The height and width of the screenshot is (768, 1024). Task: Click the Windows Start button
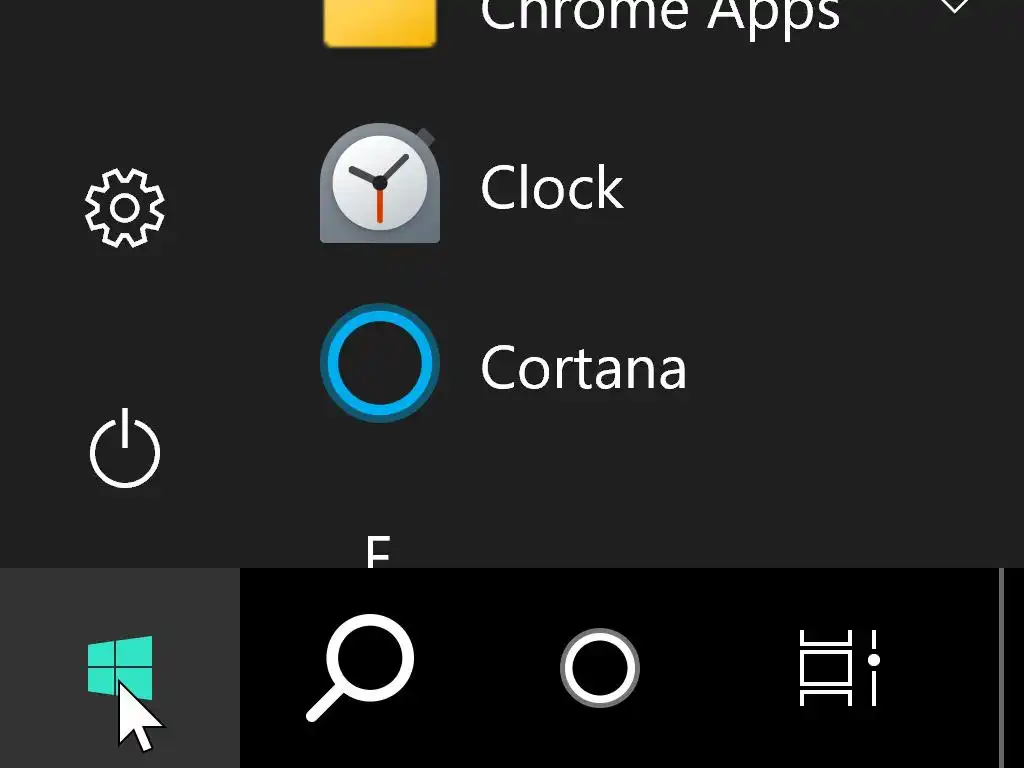[x=120, y=668]
